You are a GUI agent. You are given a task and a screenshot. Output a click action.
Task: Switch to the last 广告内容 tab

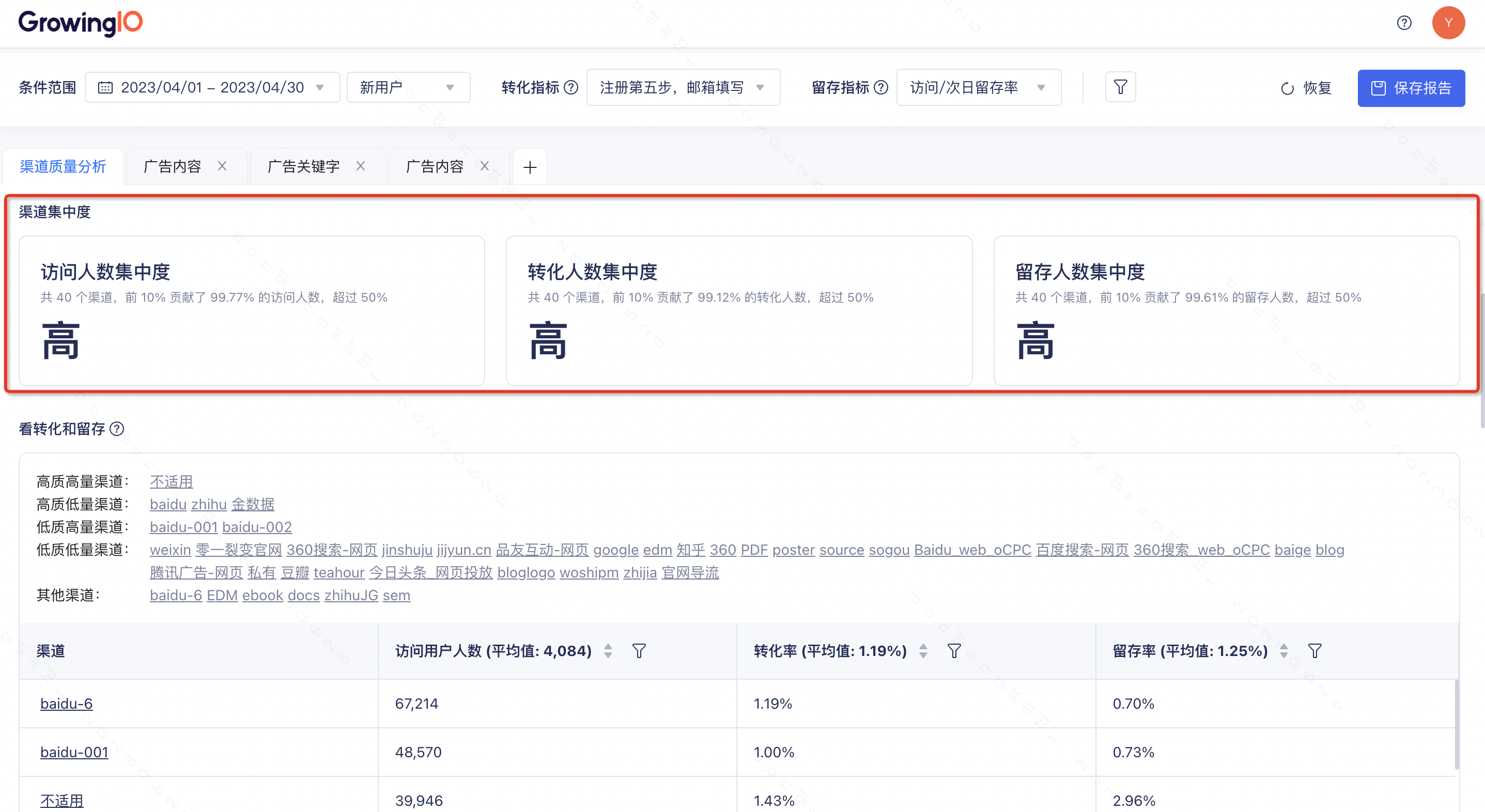tap(435, 166)
